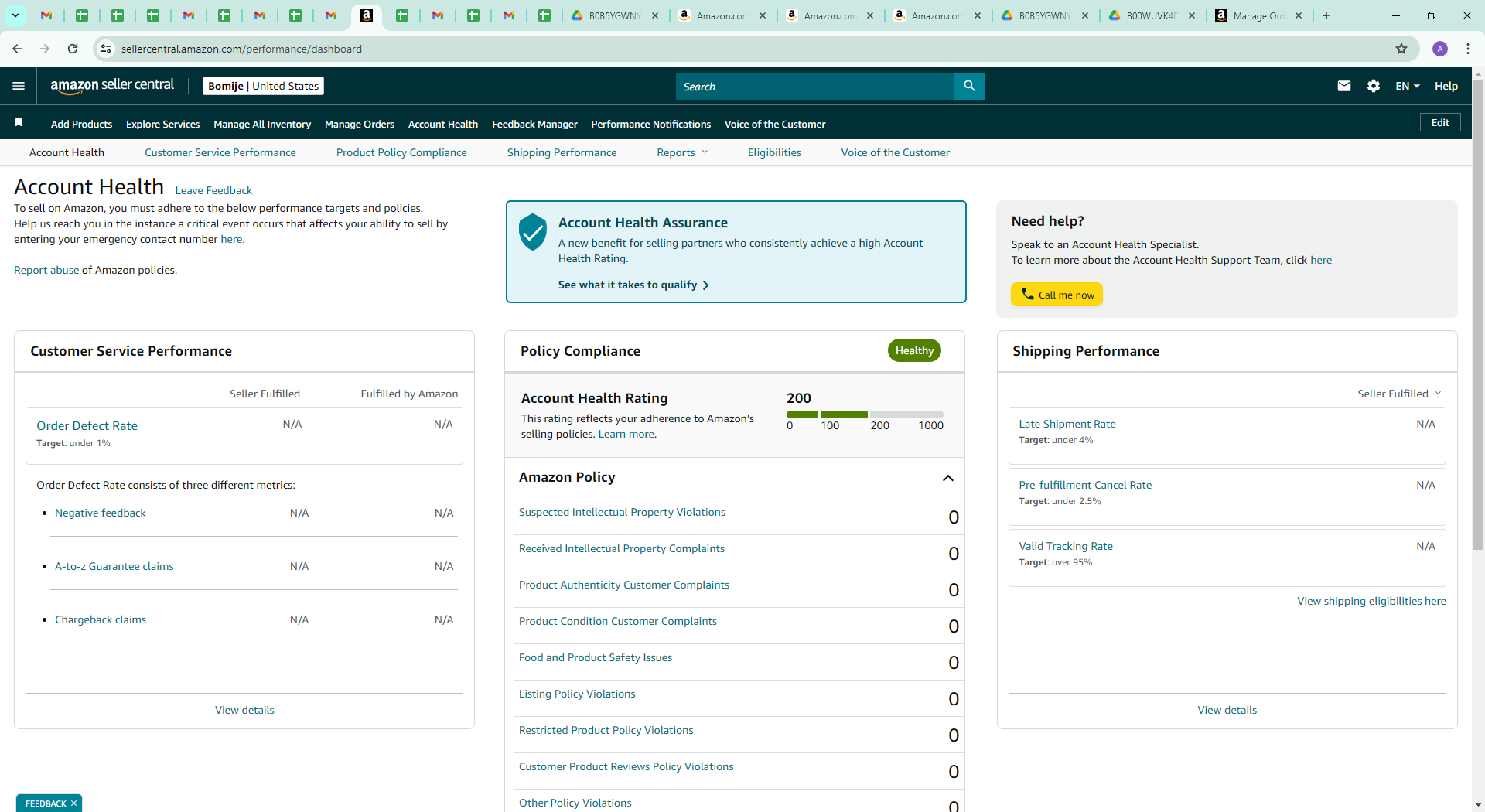Select the Product Policy Compliance tab
Viewport: 1485px width, 812px height.
click(401, 152)
